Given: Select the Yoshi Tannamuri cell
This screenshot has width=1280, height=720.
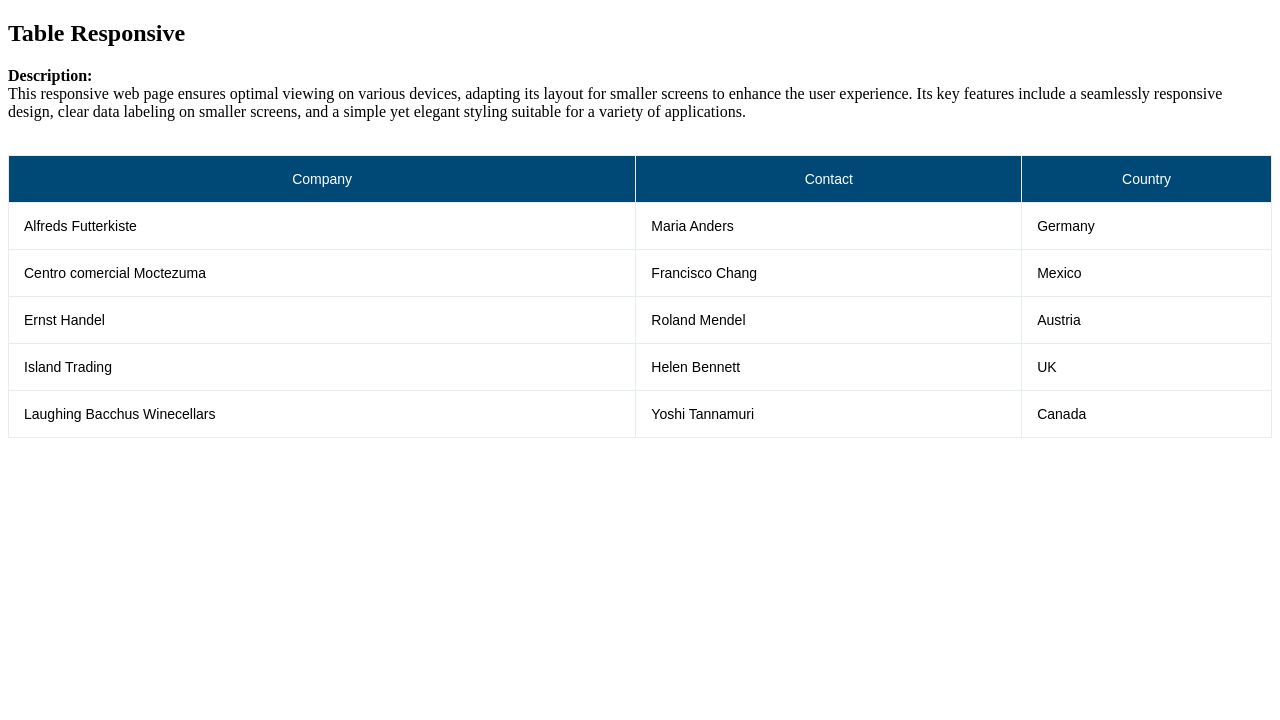Looking at the screenshot, I should tap(829, 414).
